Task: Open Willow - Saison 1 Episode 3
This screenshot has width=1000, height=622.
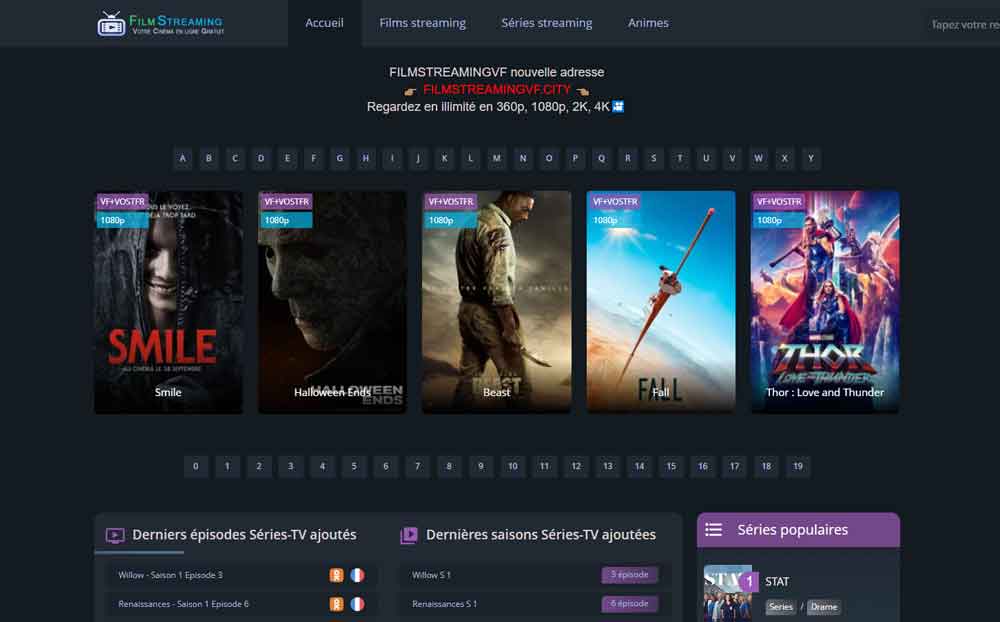Action: coord(170,575)
